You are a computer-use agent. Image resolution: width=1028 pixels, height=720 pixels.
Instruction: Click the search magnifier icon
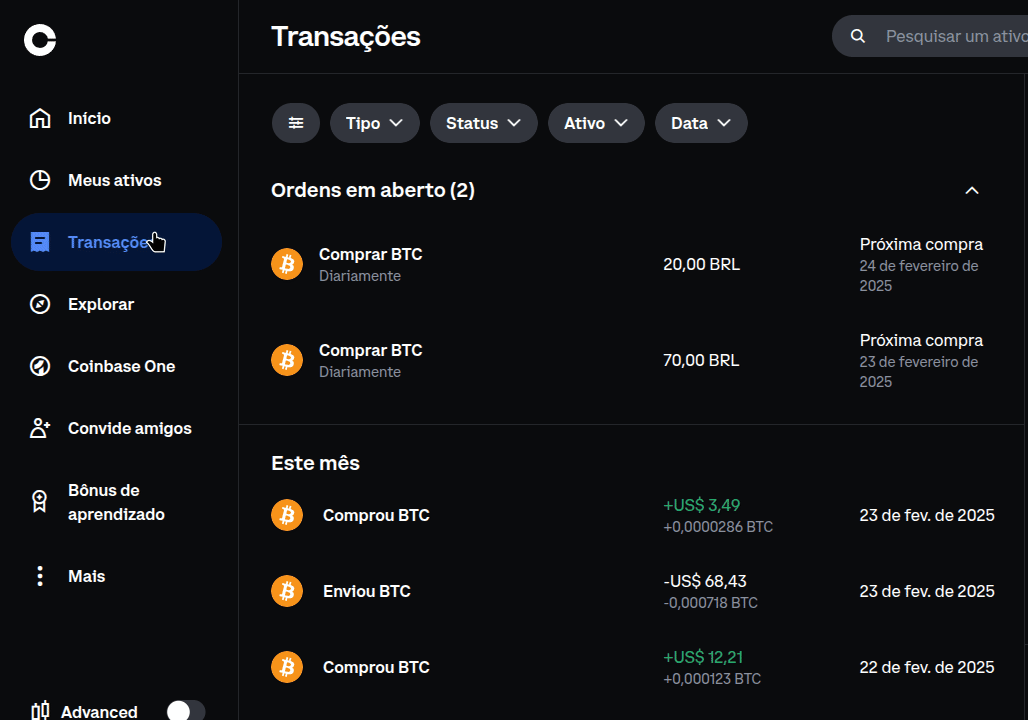[858, 36]
